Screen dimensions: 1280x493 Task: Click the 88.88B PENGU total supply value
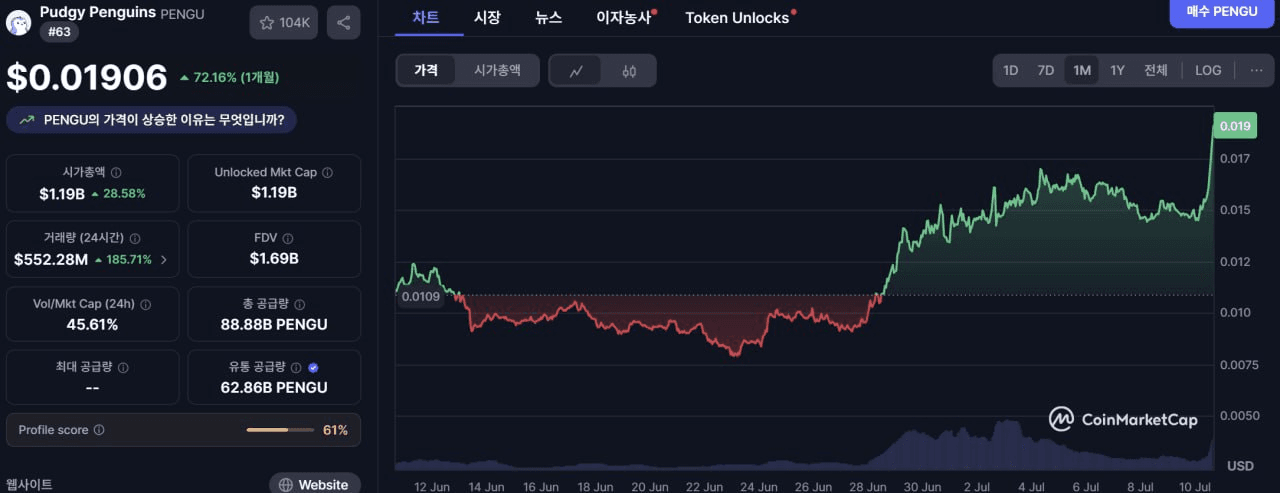click(274, 325)
